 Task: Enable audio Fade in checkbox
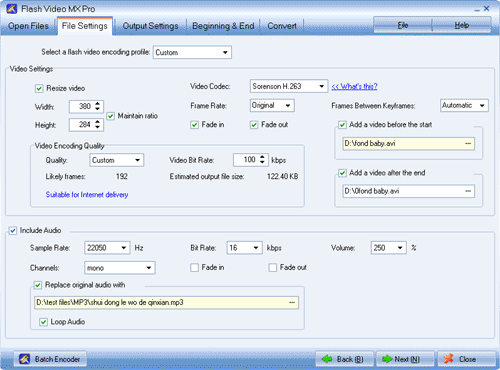tap(194, 268)
